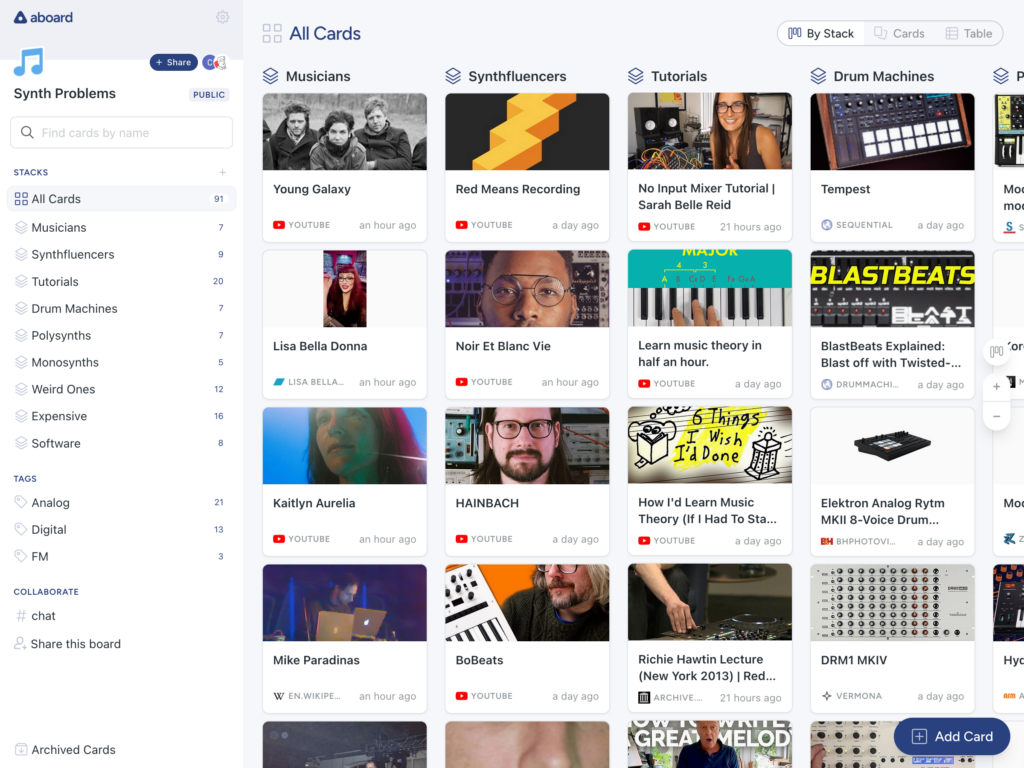The height and width of the screenshot is (768, 1024).
Task: Zoom out with floating minus button
Action: point(997,417)
